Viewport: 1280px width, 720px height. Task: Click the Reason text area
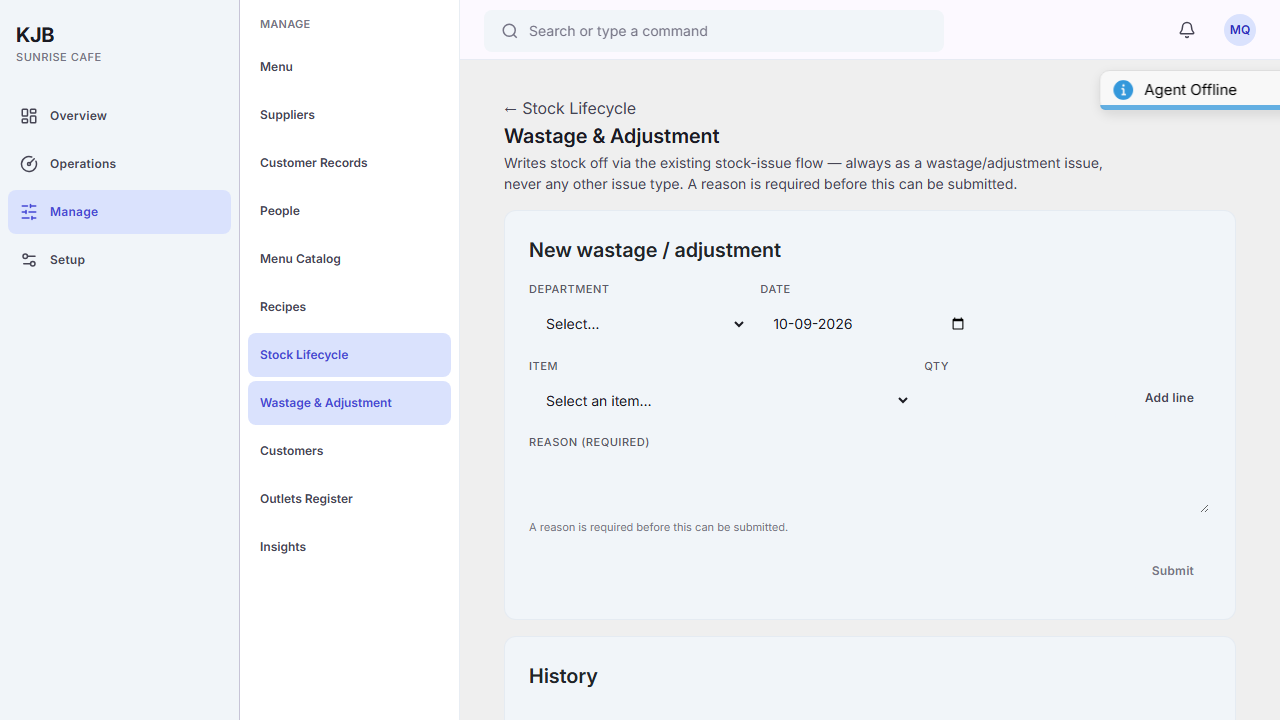click(x=869, y=486)
